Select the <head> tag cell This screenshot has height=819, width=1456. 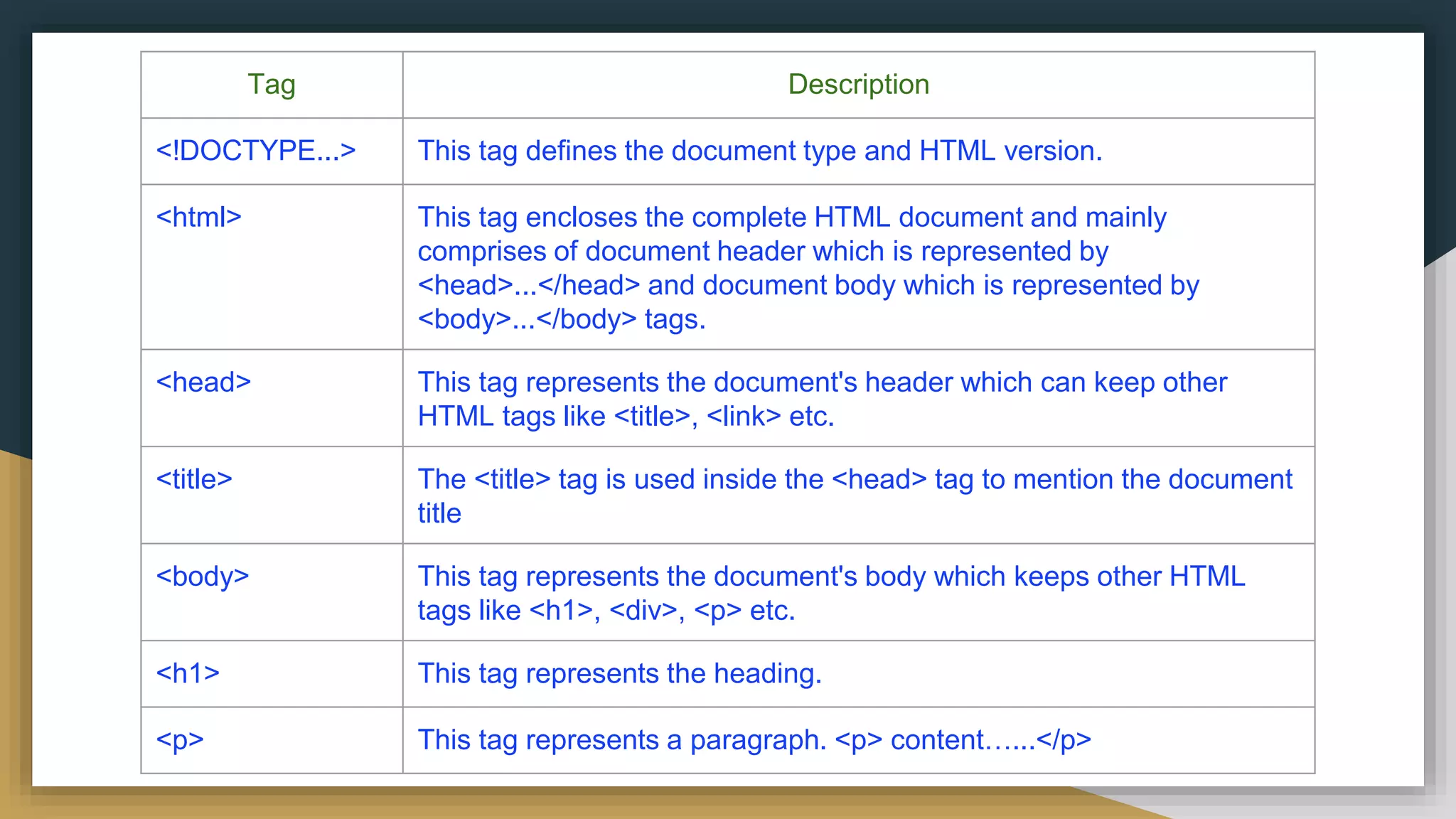click(203, 382)
